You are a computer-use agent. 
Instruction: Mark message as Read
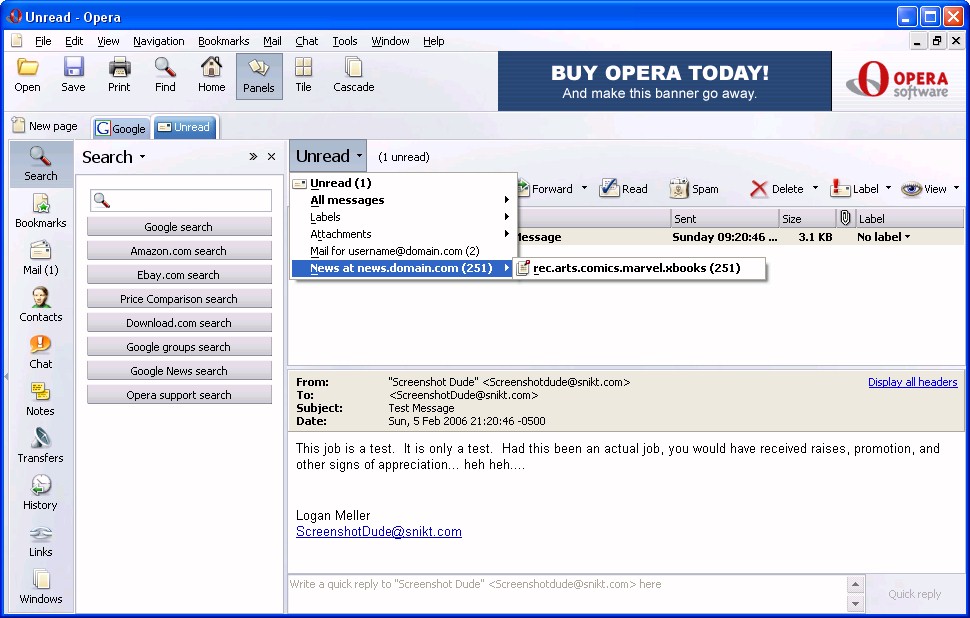(x=624, y=189)
